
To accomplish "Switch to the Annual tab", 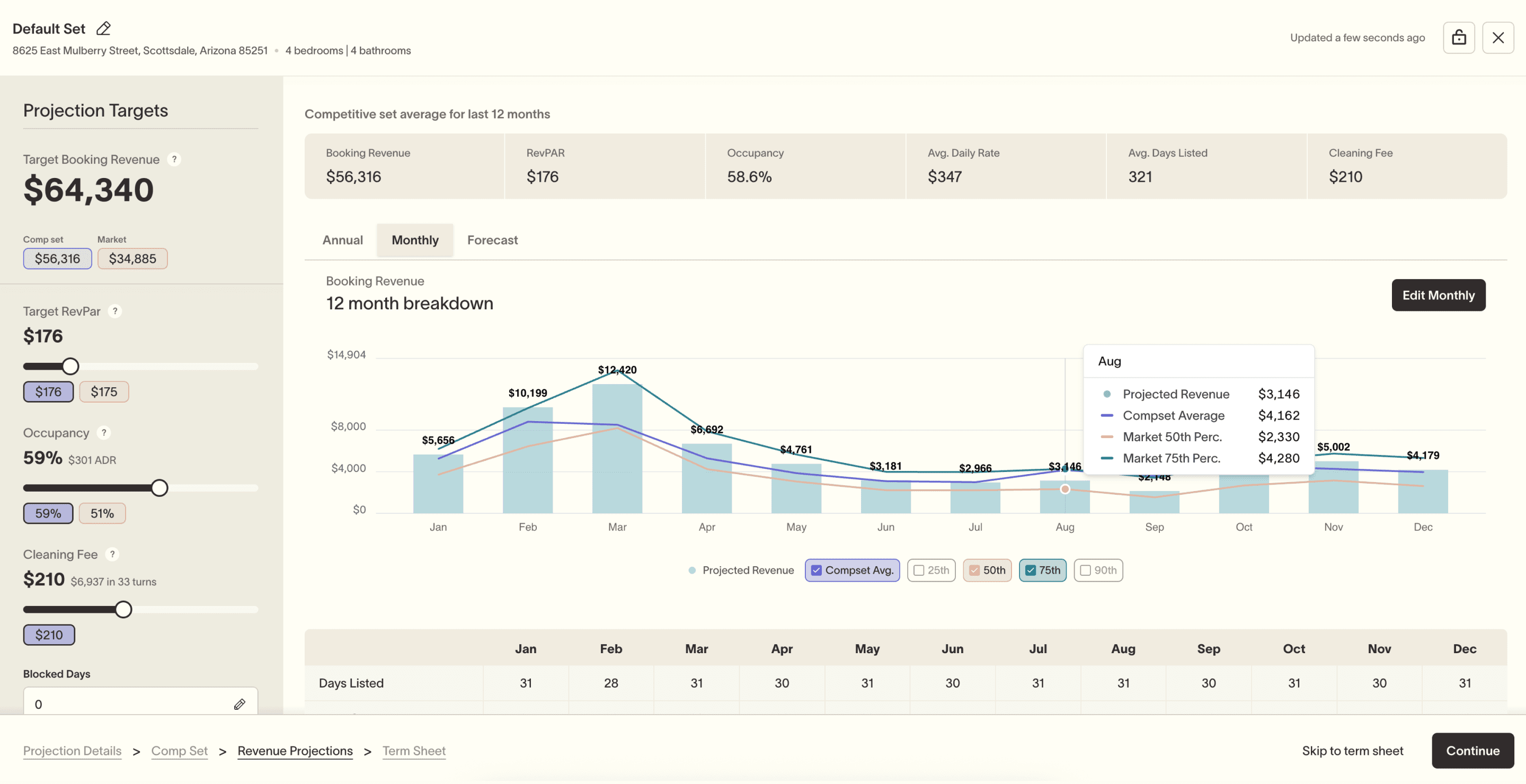I will coord(342,240).
